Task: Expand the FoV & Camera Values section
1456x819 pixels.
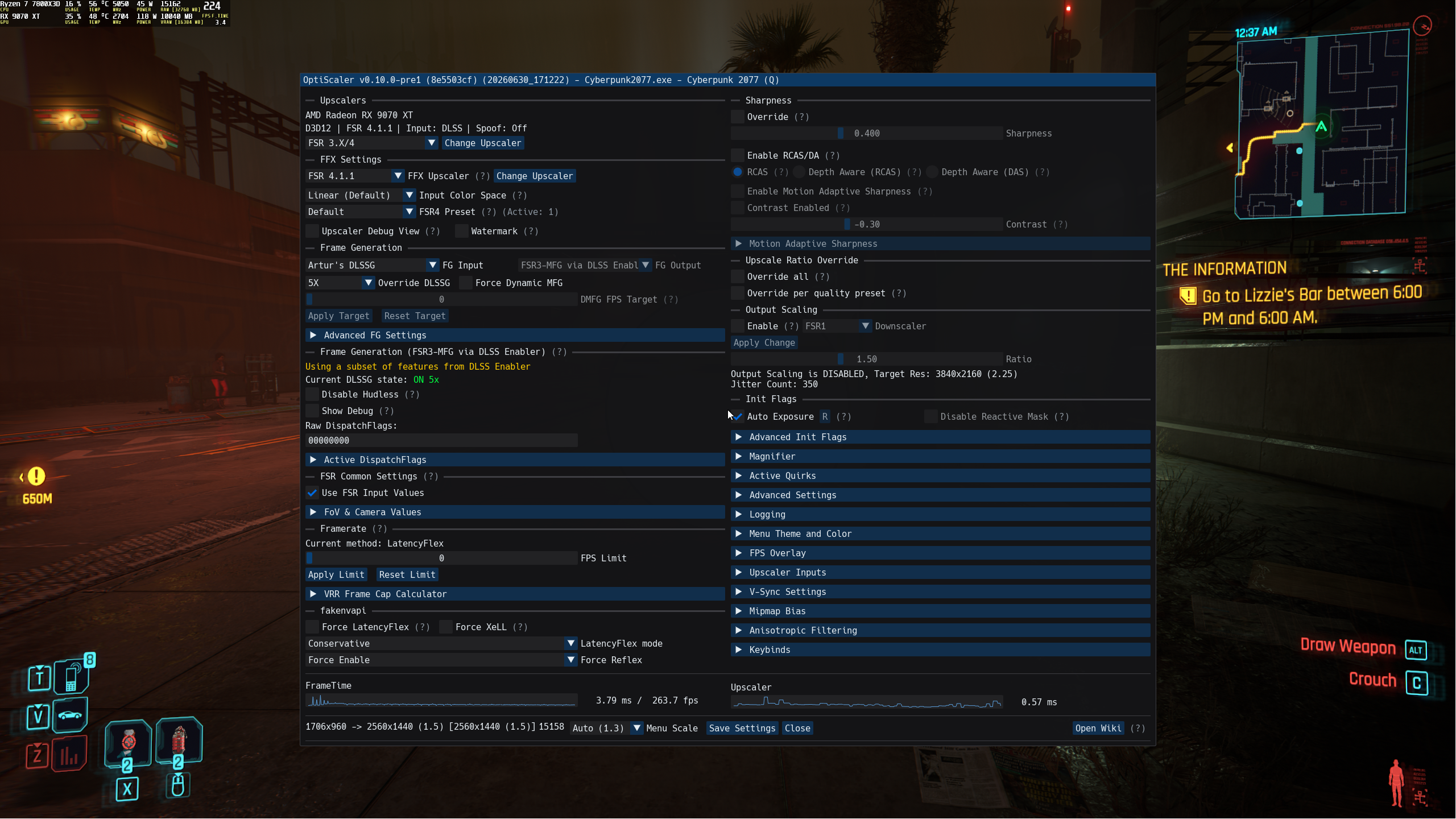Action: point(515,512)
